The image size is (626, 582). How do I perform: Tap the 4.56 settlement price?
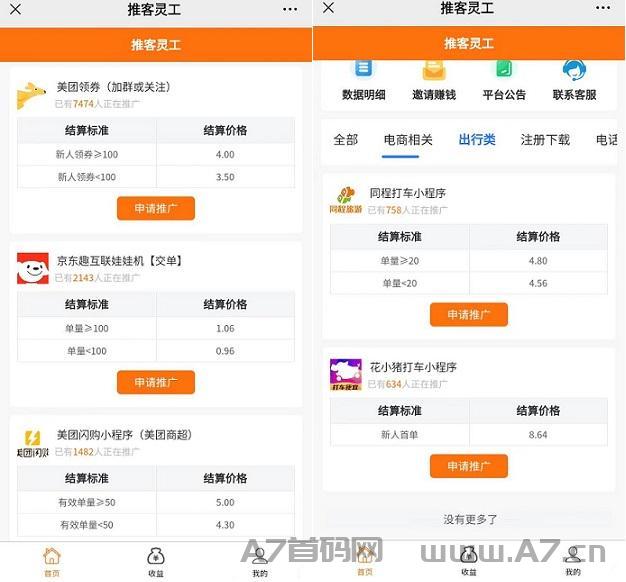(x=538, y=283)
